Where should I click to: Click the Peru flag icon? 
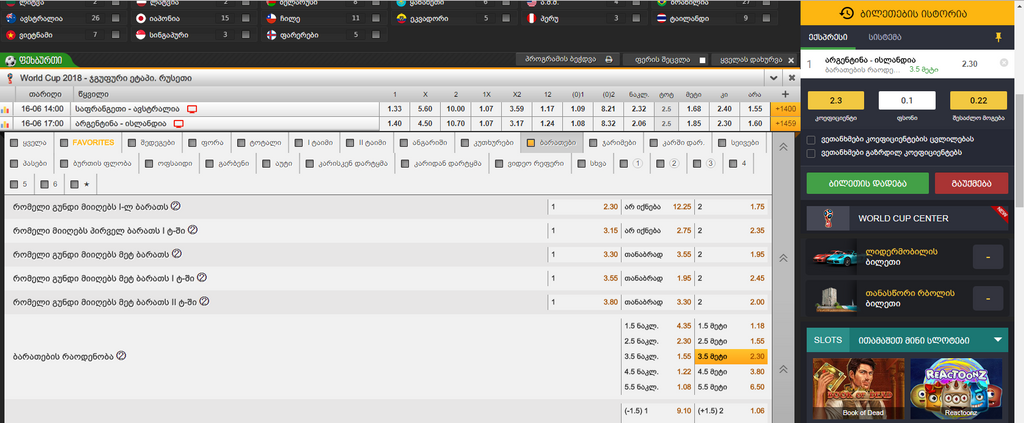click(x=532, y=18)
